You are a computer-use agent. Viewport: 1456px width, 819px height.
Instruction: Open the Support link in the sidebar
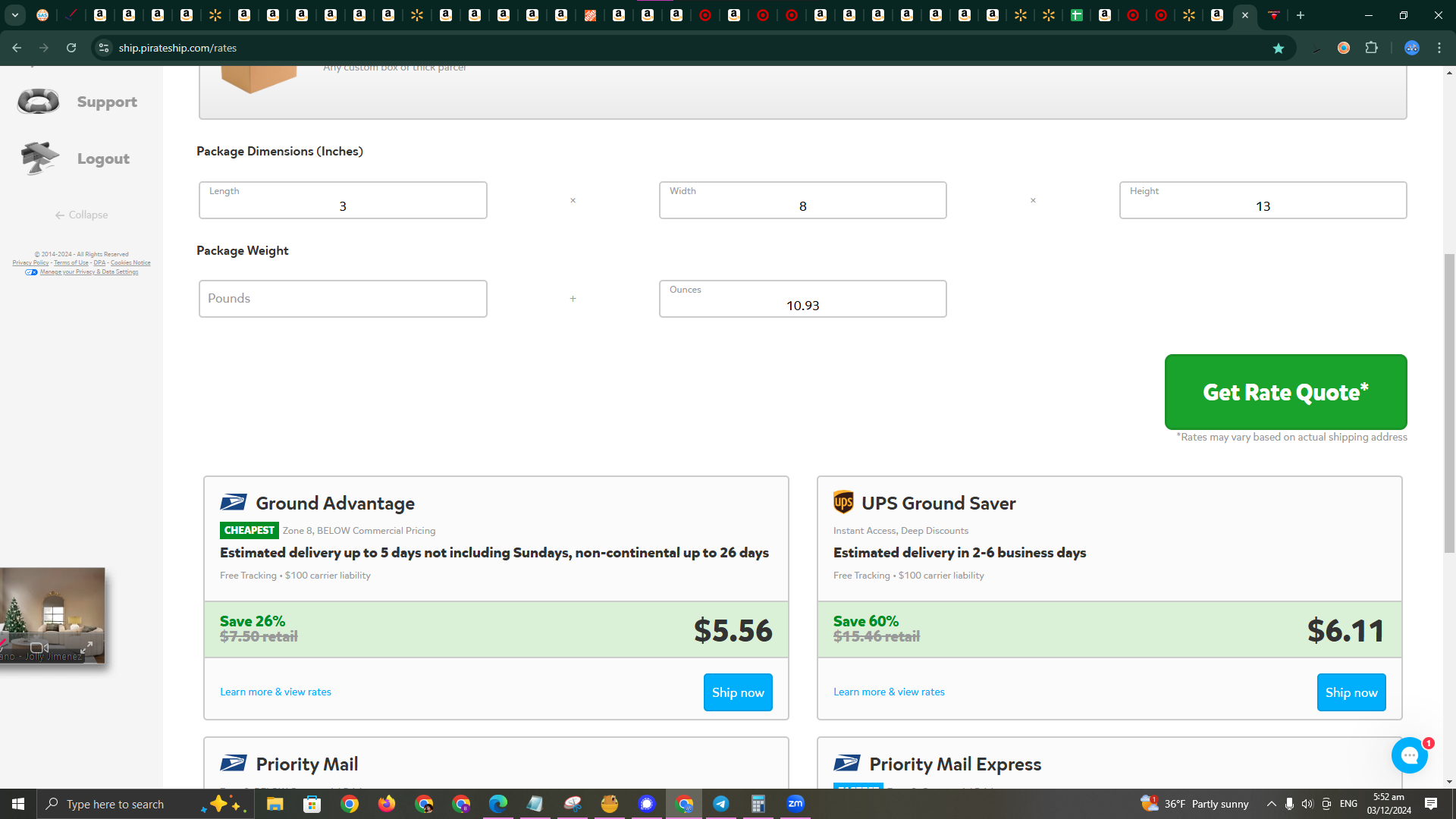coord(107,102)
